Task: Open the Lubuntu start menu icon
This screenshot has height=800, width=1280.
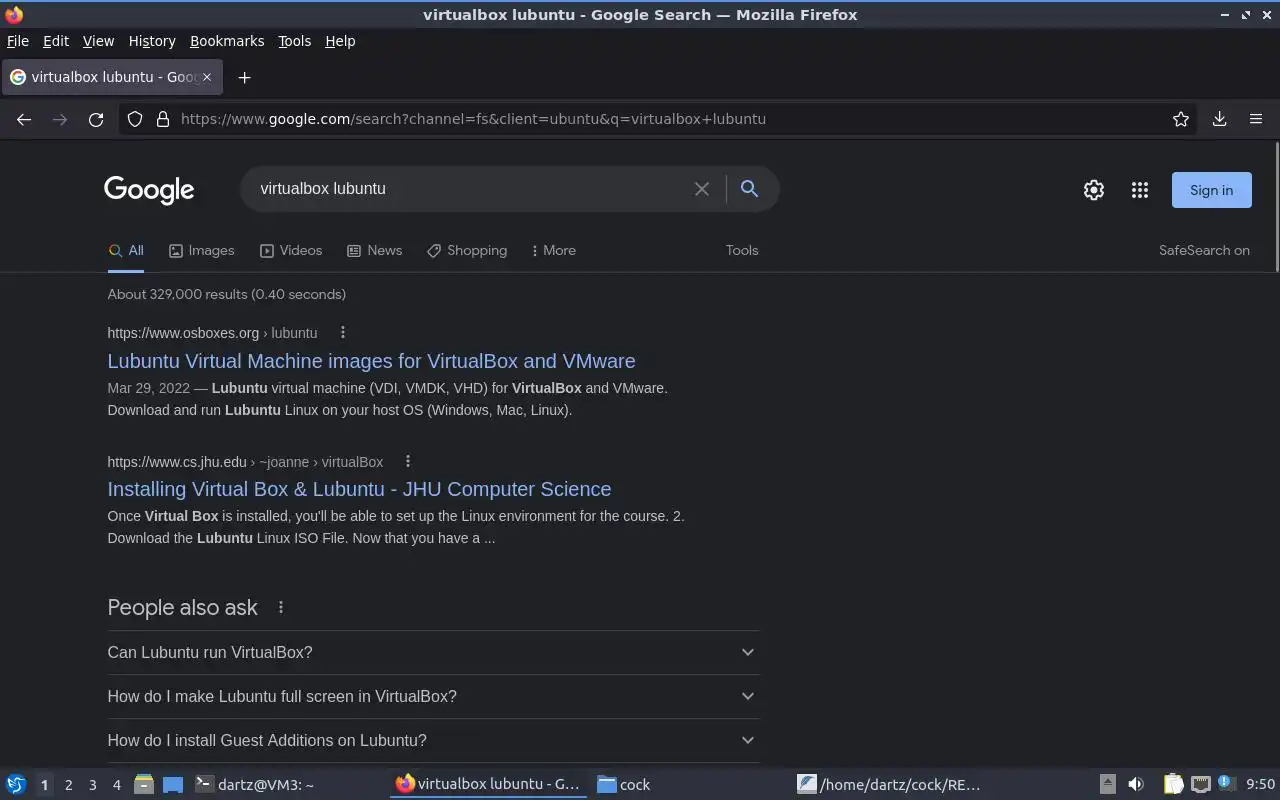Action: [16, 785]
